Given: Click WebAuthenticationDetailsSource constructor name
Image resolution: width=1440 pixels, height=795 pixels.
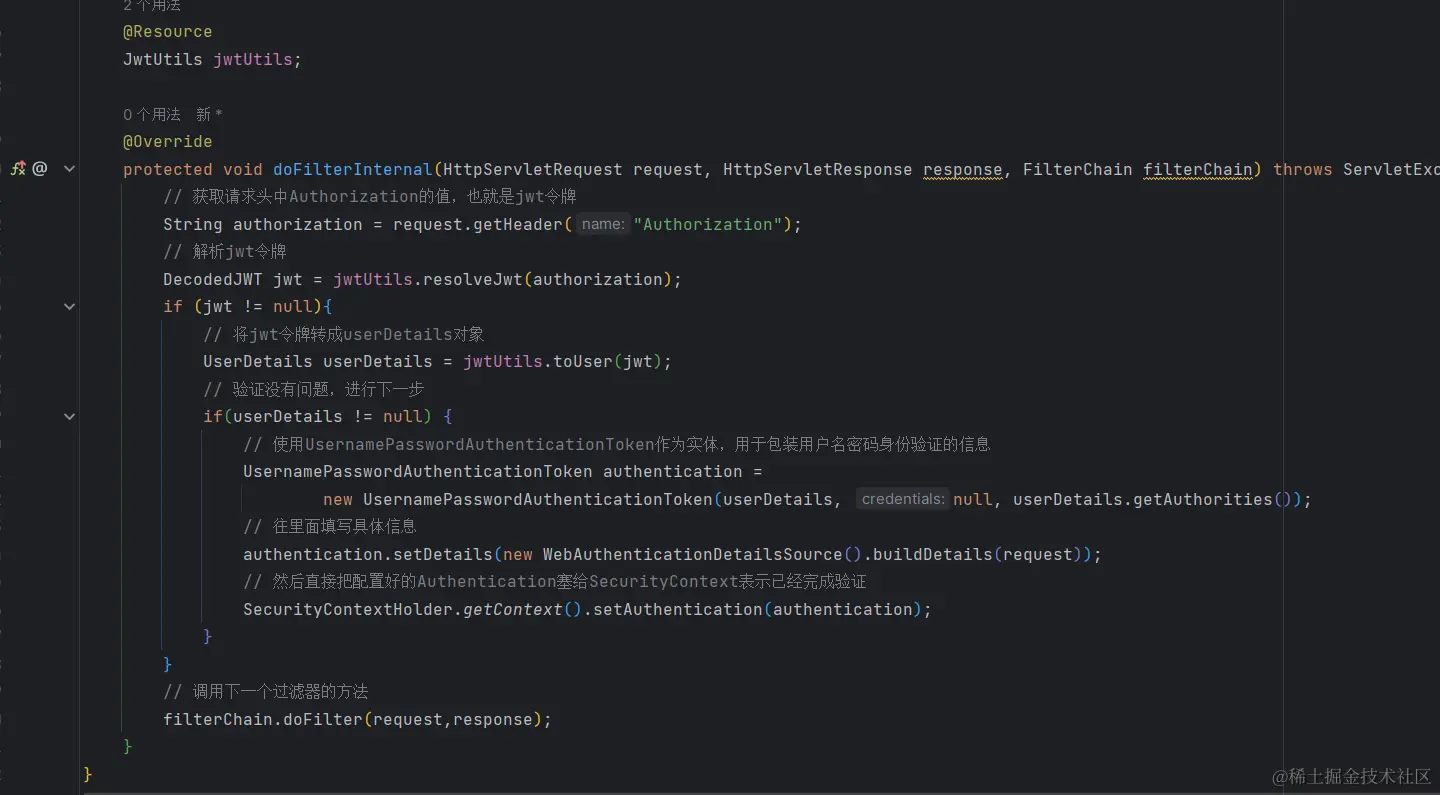Looking at the screenshot, I should coord(693,554).
